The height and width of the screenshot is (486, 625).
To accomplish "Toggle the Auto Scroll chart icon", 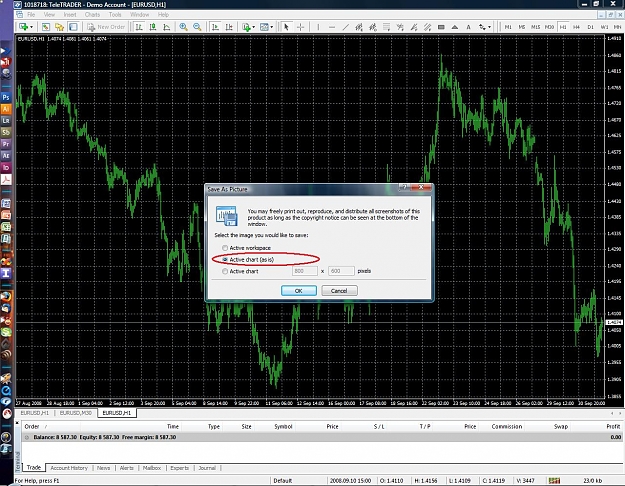I will pos(215,27).
